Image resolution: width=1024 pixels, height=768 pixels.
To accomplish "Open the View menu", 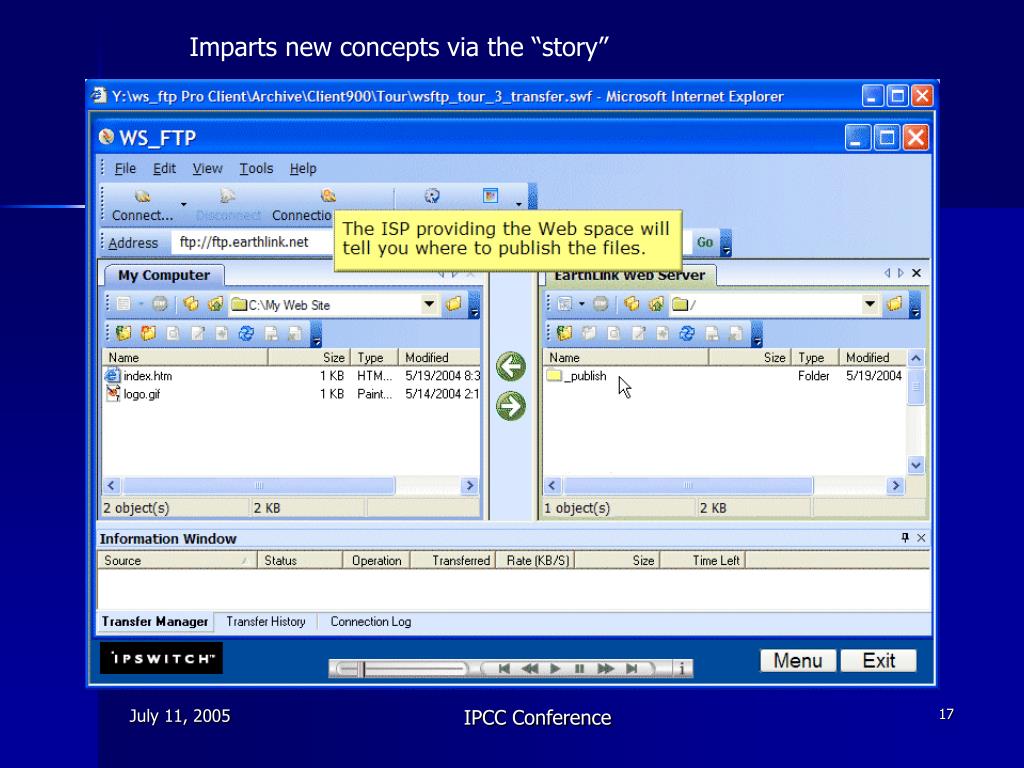I will pyautogui.click(x=207, y=168).
